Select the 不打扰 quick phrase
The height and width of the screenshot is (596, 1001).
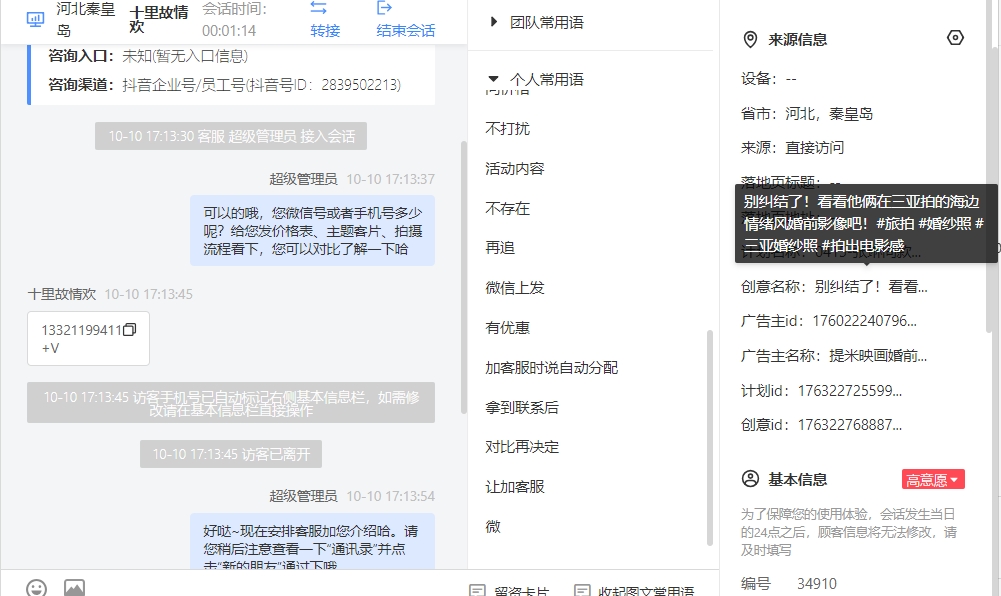click(x=508, y=129)
